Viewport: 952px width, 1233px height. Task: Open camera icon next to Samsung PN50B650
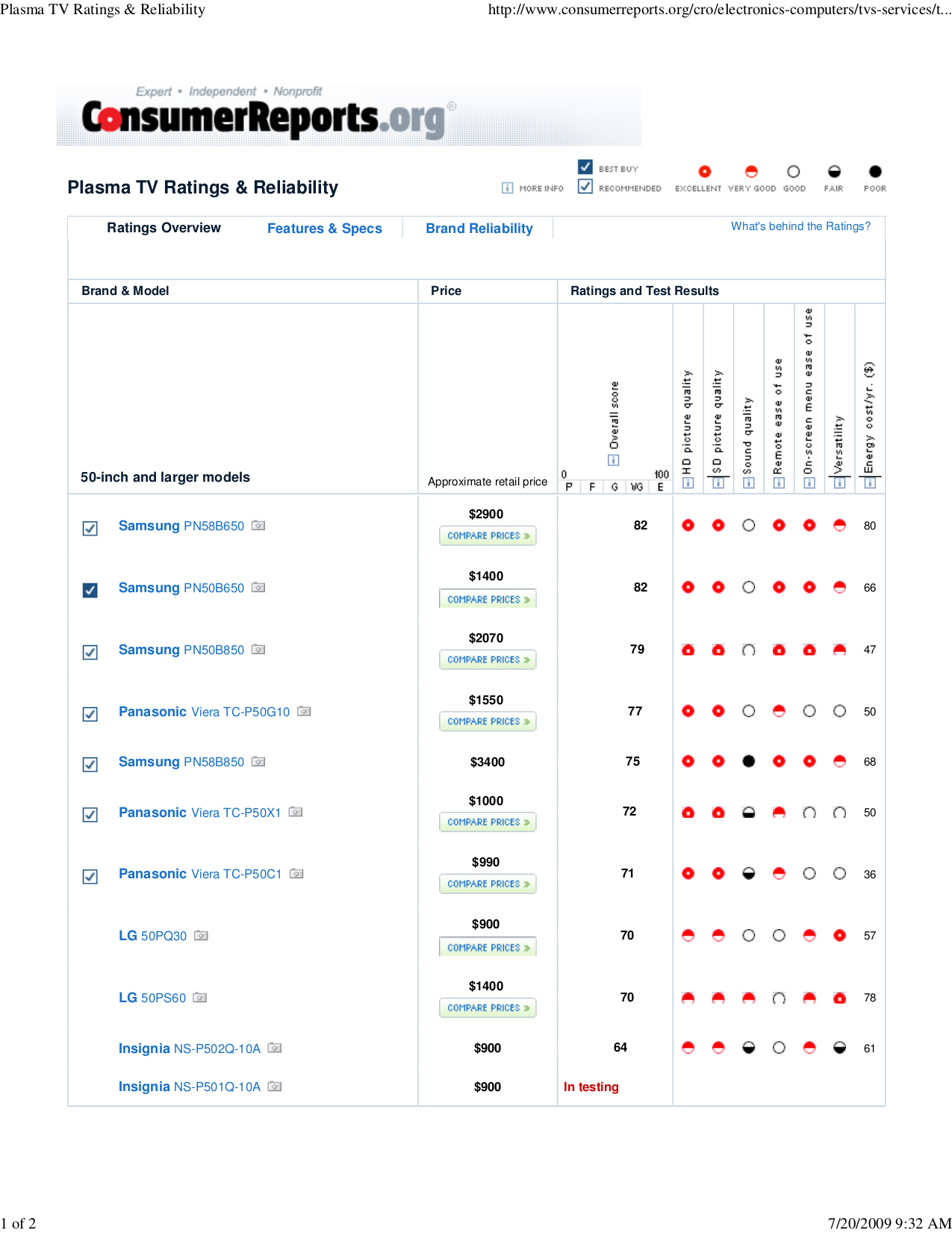pos(258,588)
